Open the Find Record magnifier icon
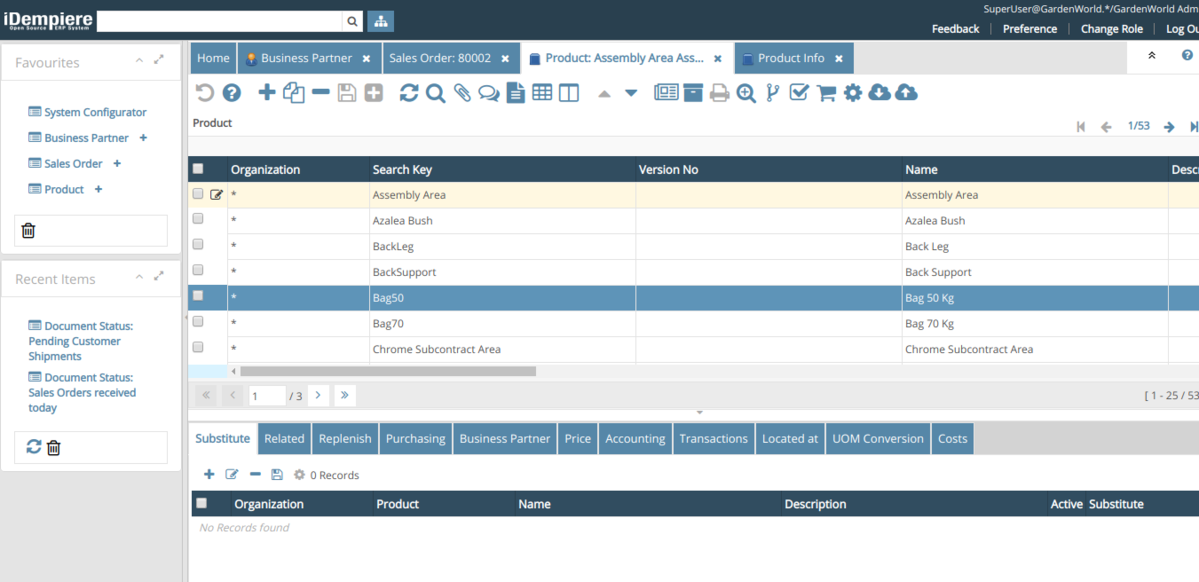Screen dimensions: 1199x582 click(x=435, y=93)
